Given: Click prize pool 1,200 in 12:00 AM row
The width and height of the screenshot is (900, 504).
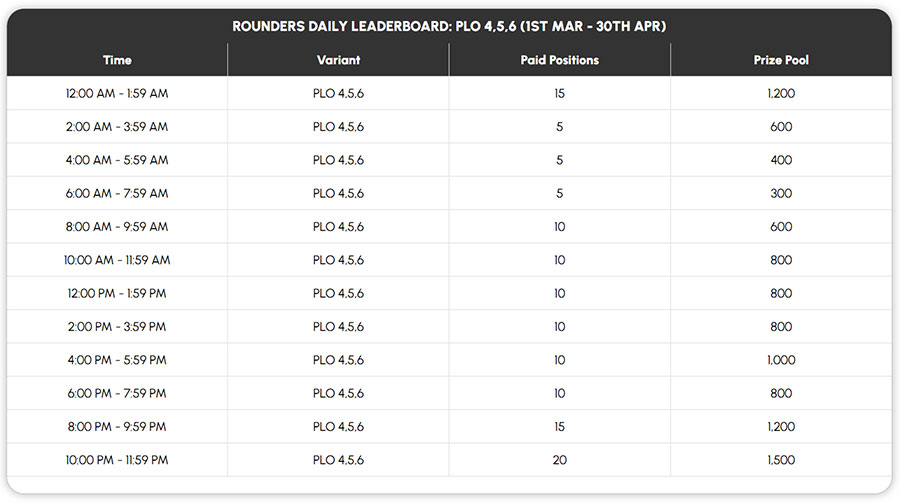Looking at the screenshot, I should (x=781, y=93).
